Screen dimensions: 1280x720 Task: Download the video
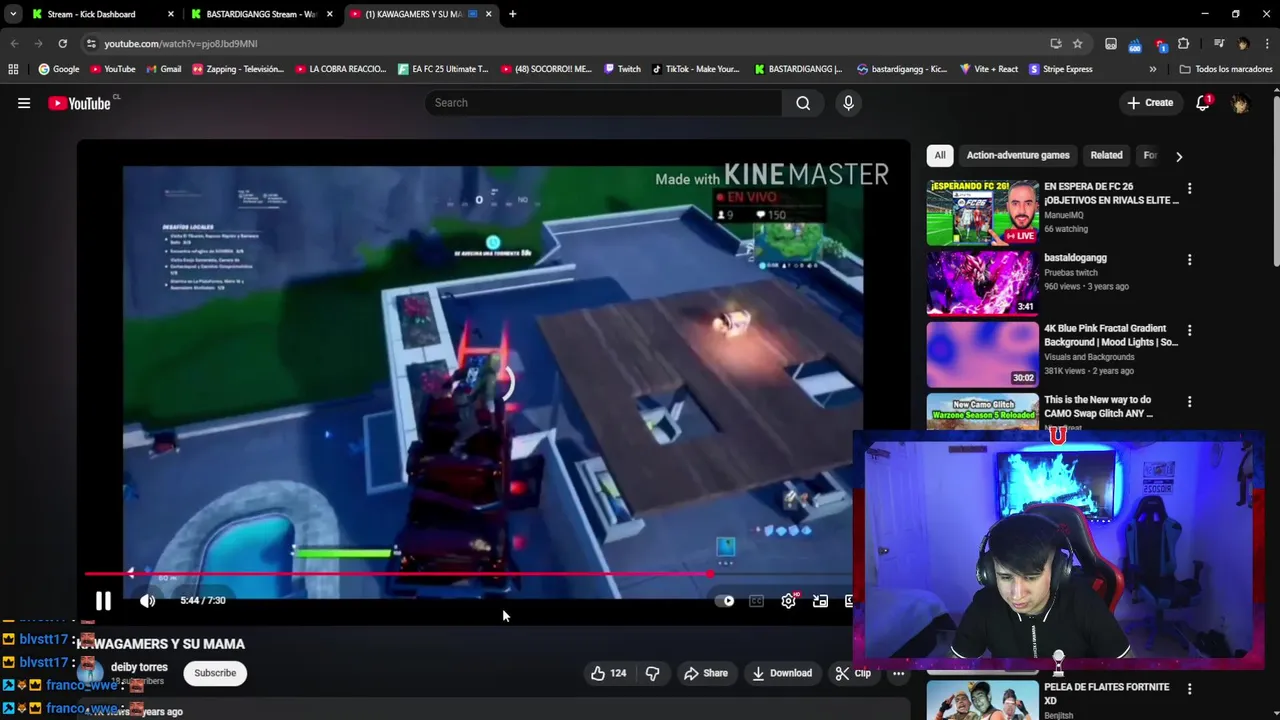[x=782, y=673]
